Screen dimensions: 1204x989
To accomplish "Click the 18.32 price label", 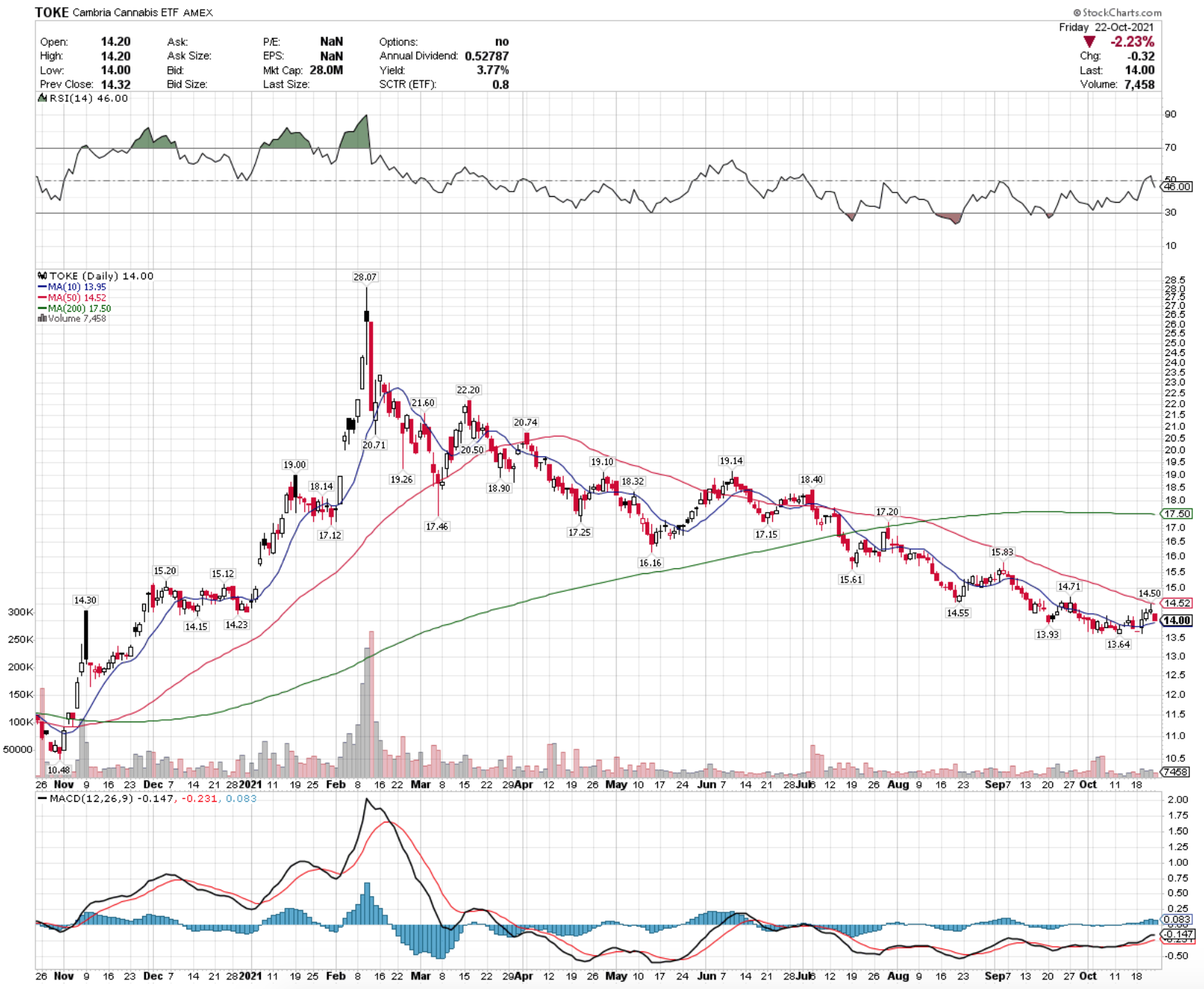I will pos(633,481).
